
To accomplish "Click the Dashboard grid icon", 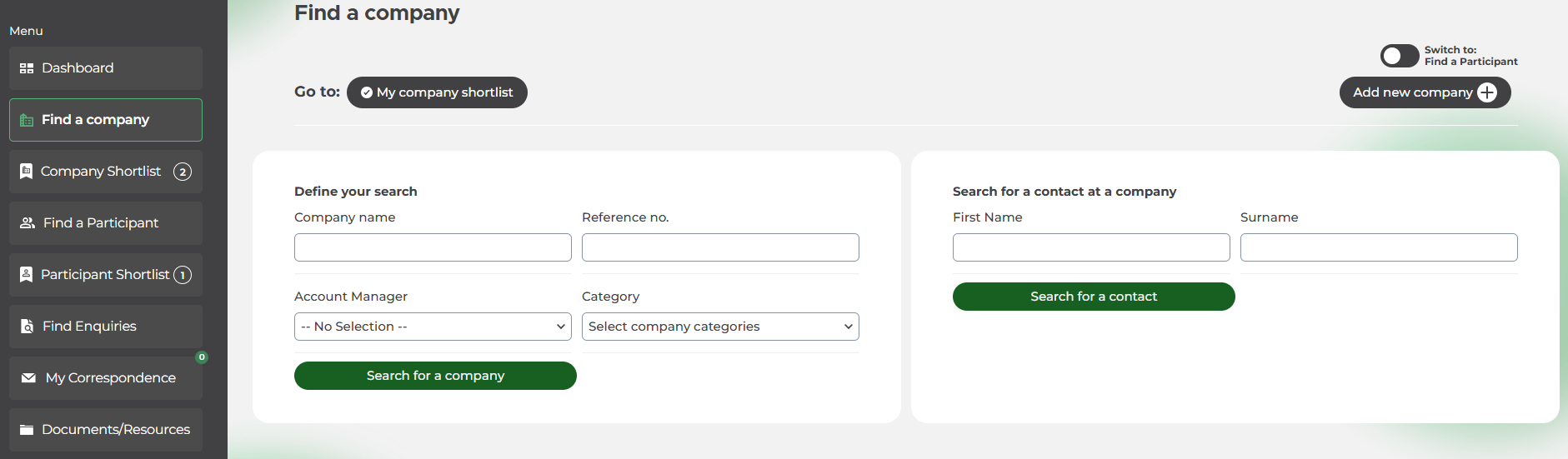I will 27,68.
